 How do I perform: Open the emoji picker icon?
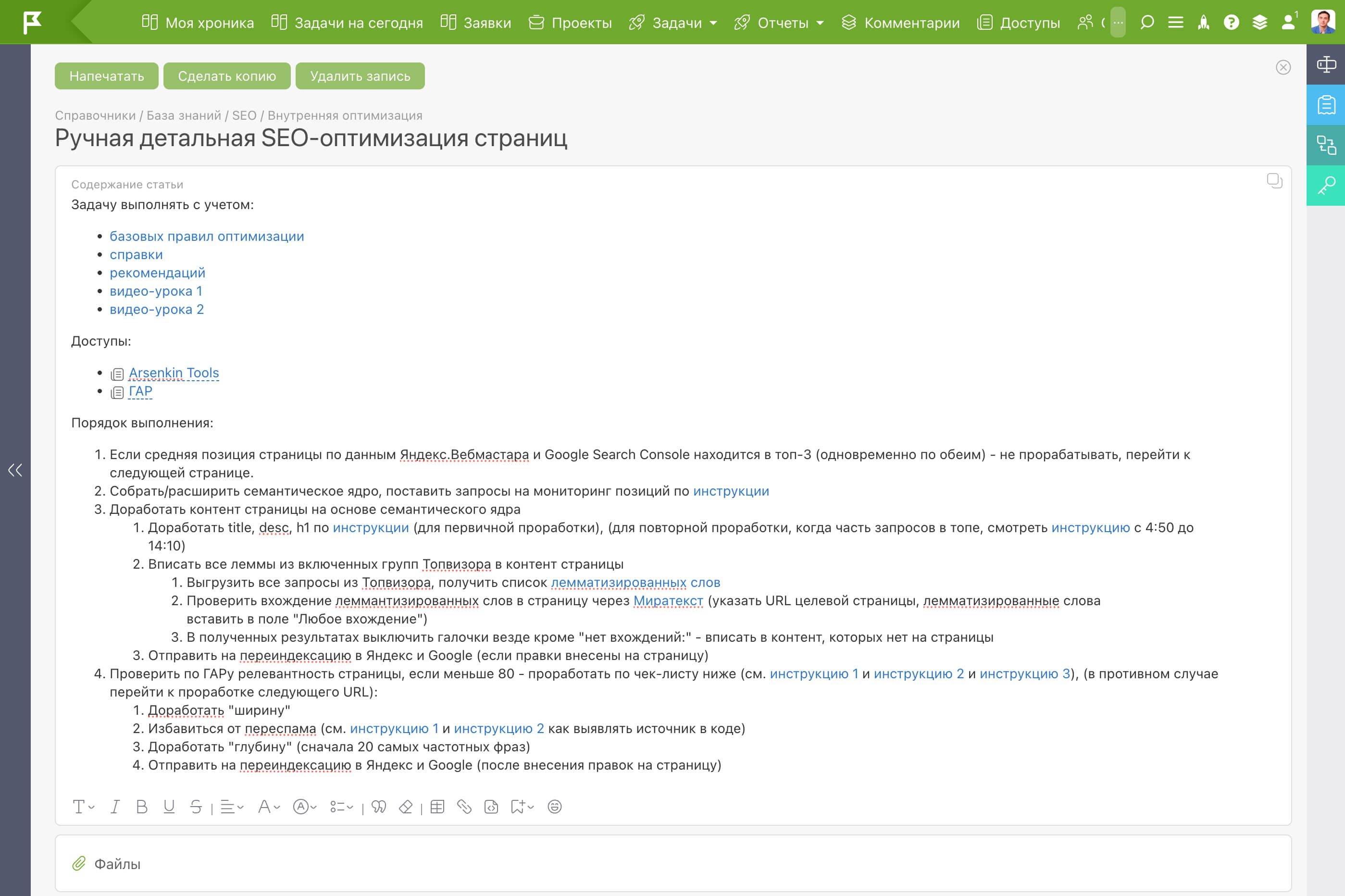coord(554,806)
